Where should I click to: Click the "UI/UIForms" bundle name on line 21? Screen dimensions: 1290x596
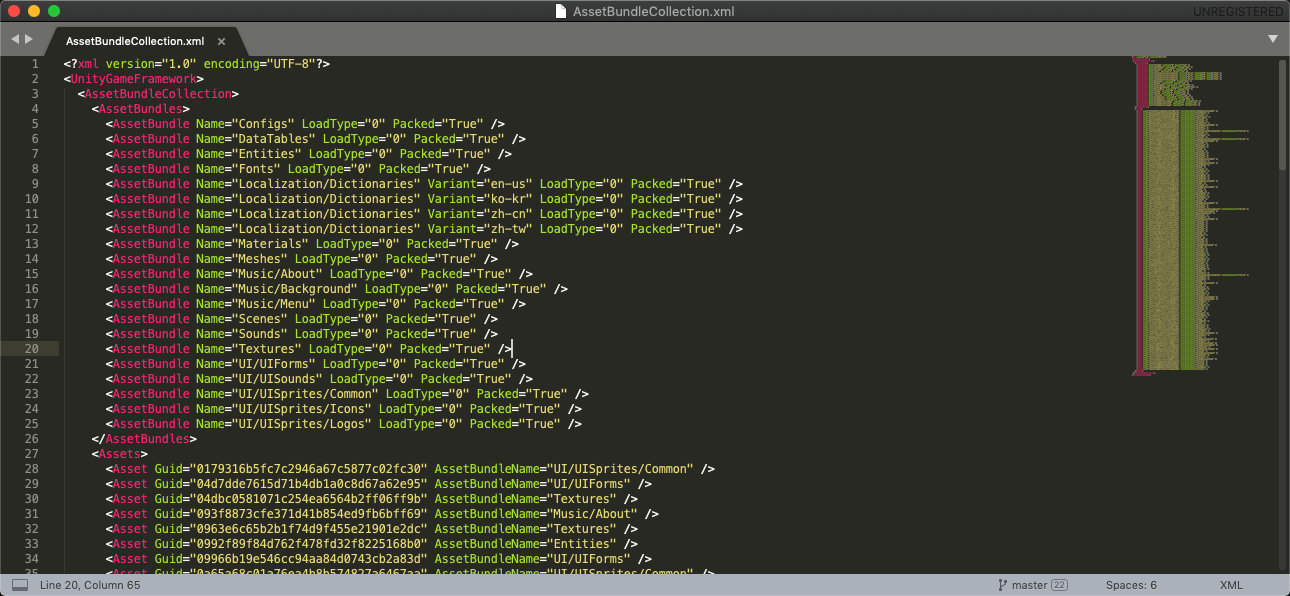(x=273, y=364)
